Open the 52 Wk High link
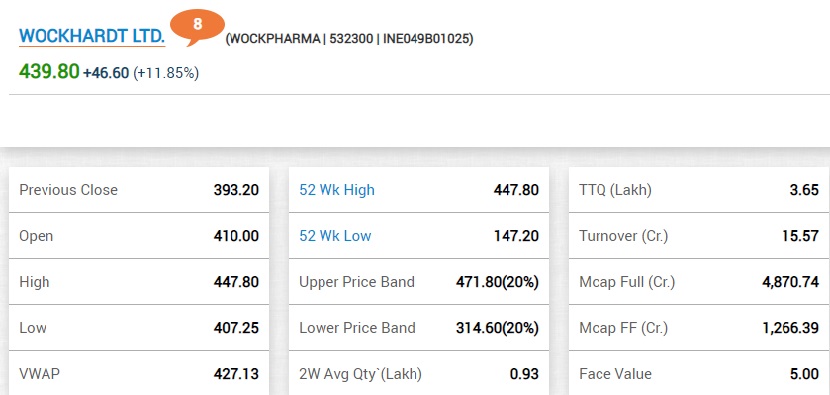The image size is (830, 395). tap(337, 190)
